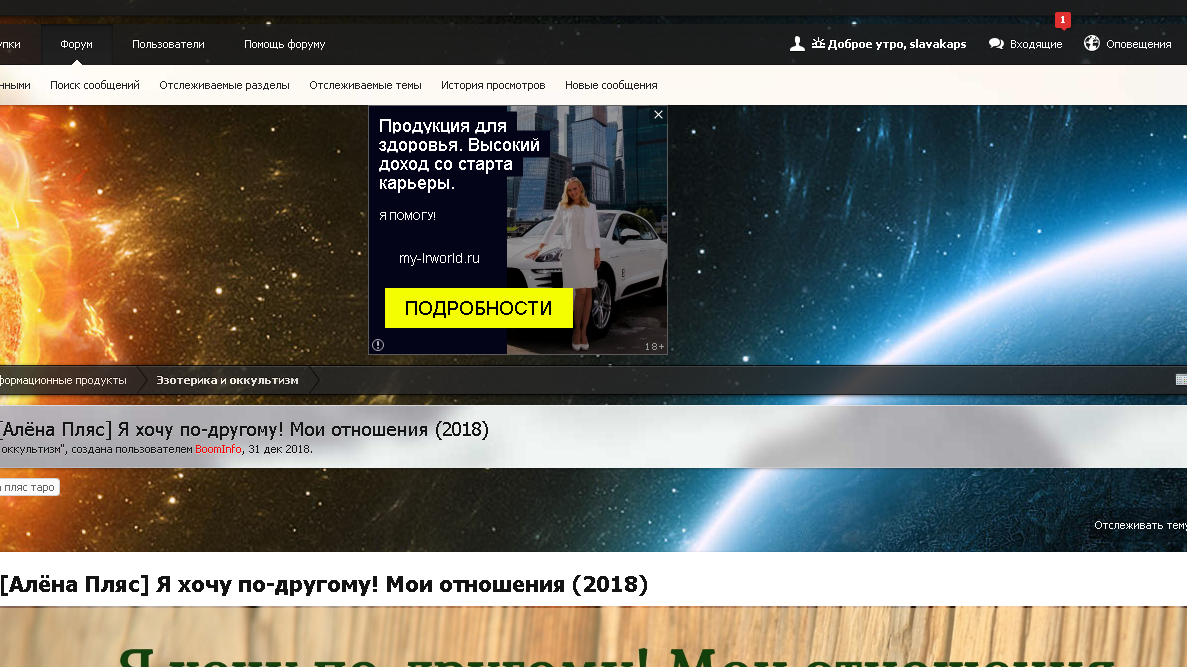Open the Входящие inbox link
Viewport: 1187px width, 667px height.
coord(1036,44)
